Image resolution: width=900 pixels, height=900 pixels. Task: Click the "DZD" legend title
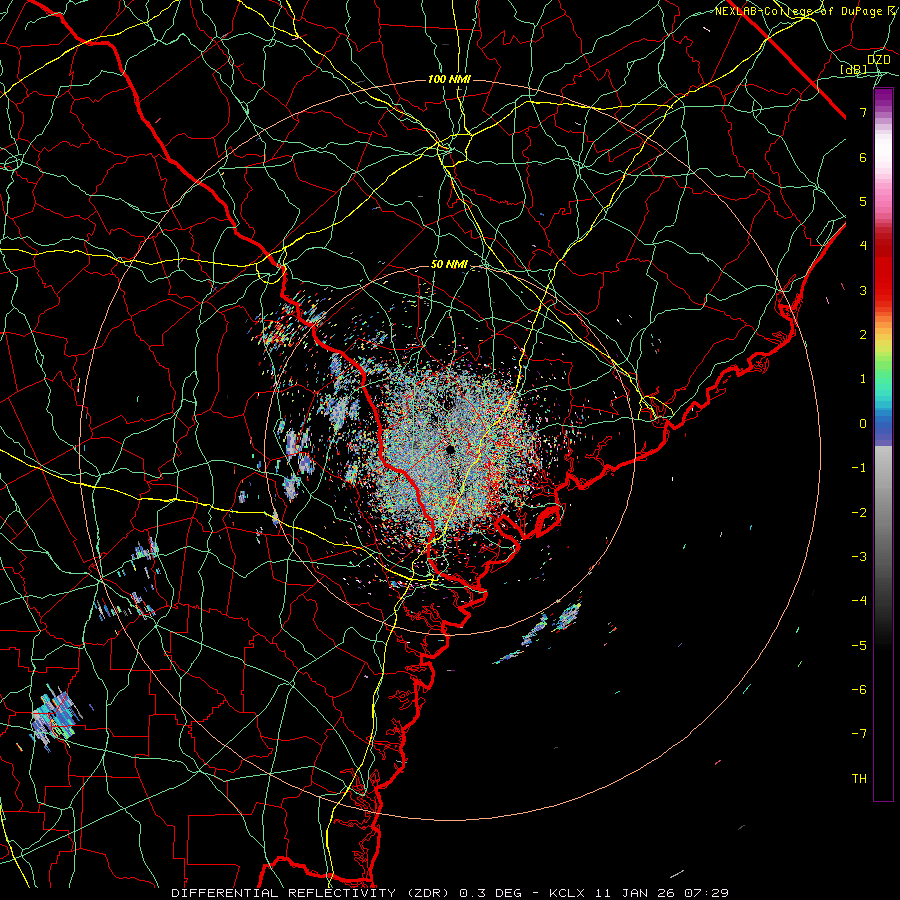coord(879,60)
